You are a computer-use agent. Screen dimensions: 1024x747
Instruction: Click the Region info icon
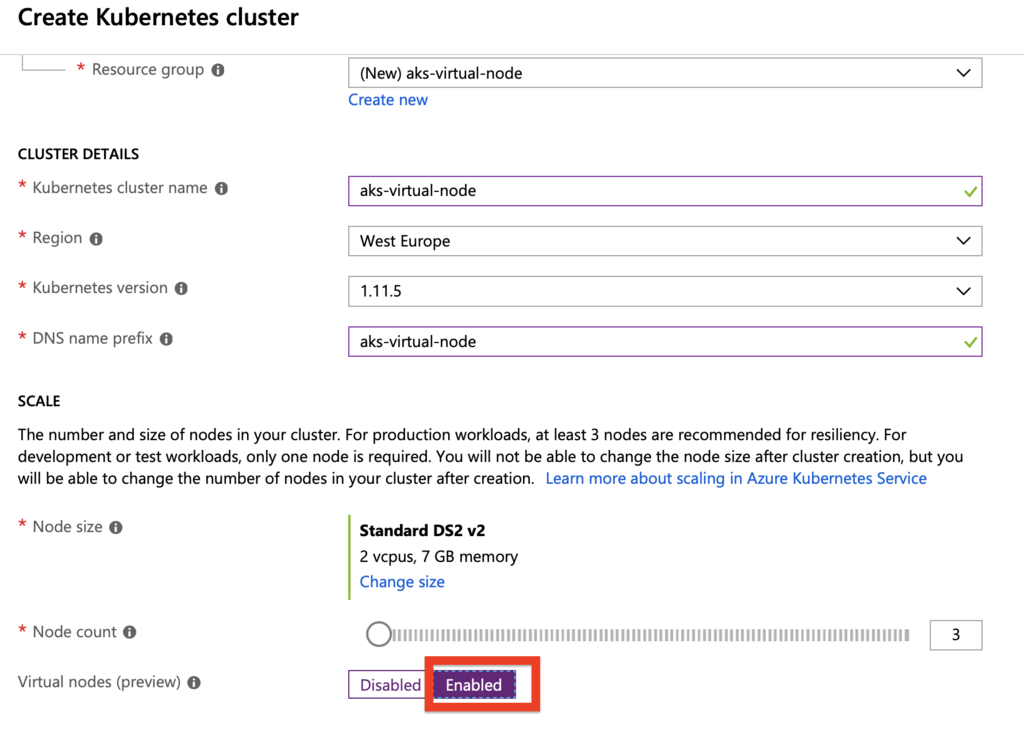[96, 239]
